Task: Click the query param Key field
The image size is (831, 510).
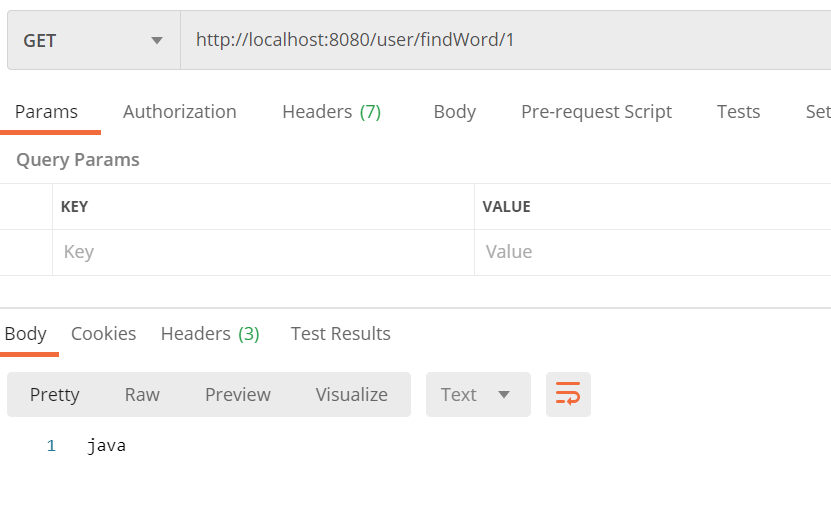Action: [263, 252]
